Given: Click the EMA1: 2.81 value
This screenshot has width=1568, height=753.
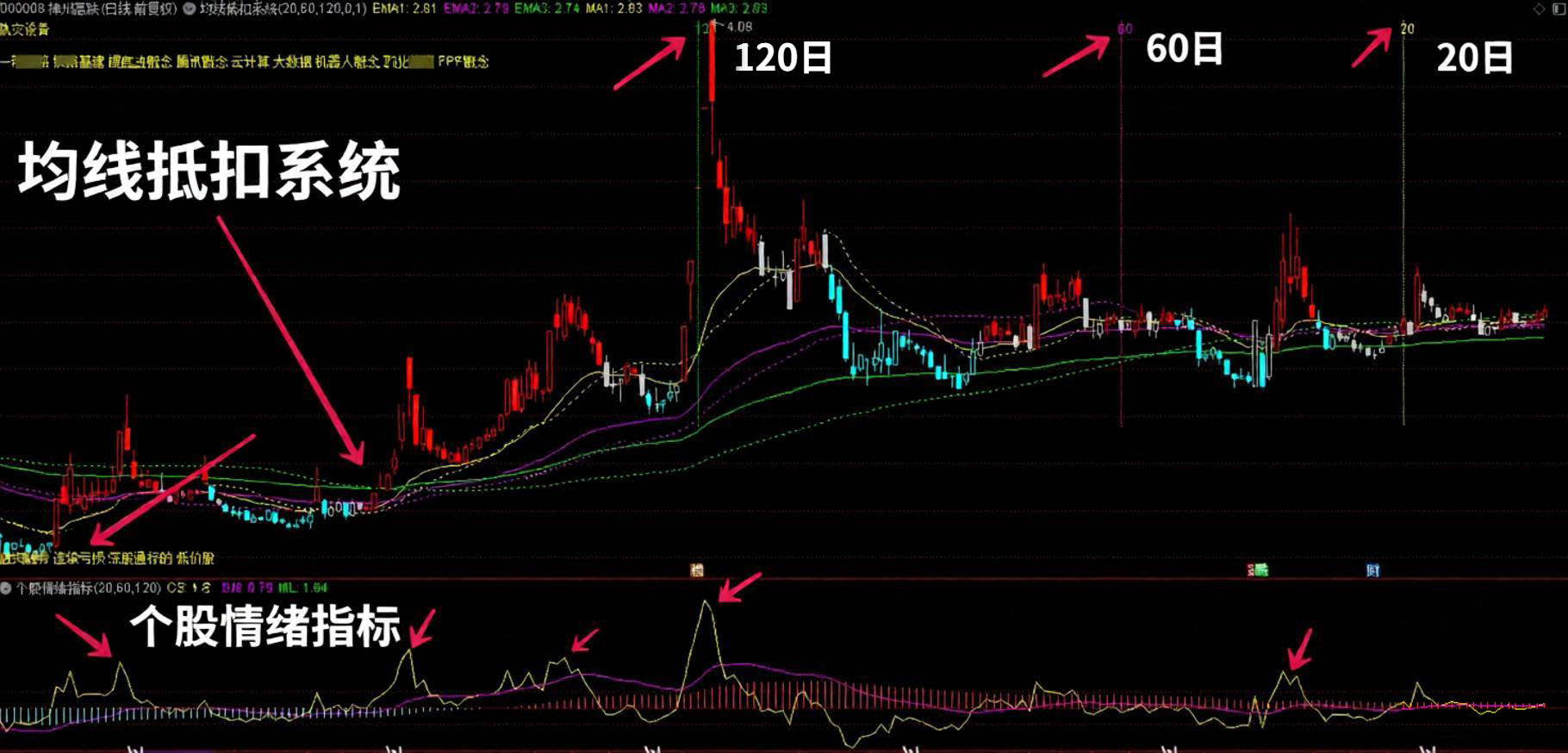Looking at the screenshot, I should (404, 9).
